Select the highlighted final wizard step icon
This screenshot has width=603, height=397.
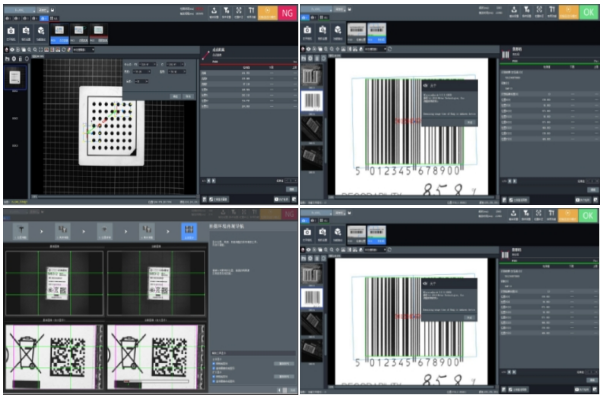189,231
